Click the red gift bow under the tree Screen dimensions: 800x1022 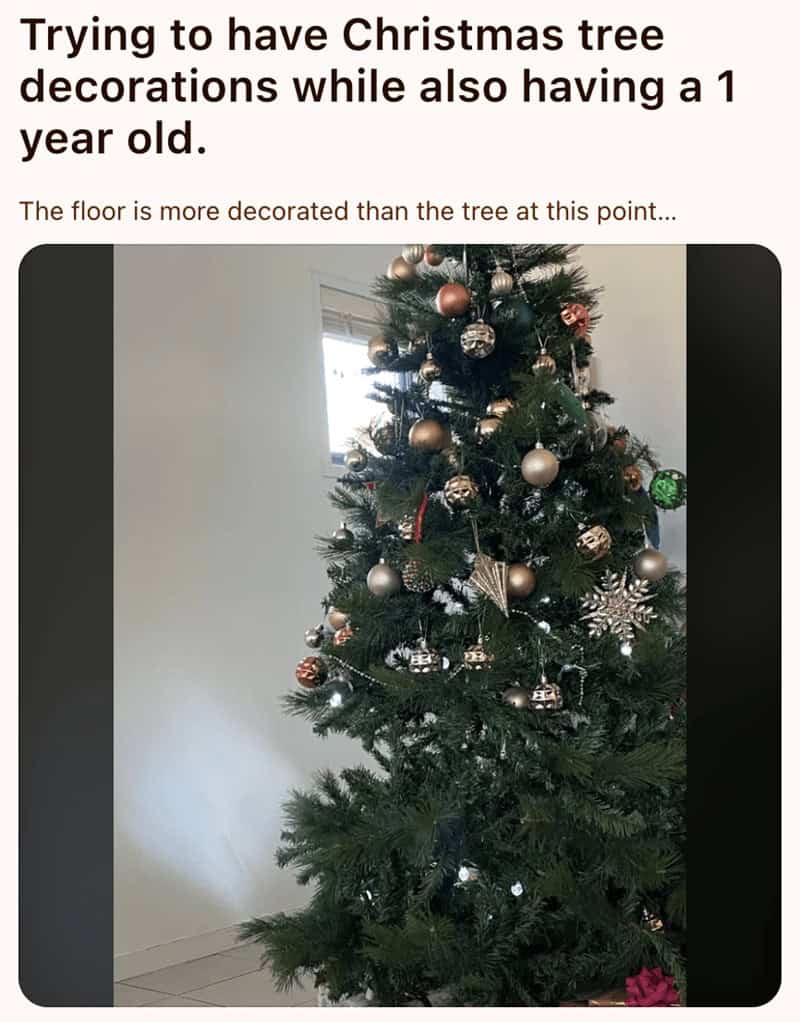pos(652,987)
